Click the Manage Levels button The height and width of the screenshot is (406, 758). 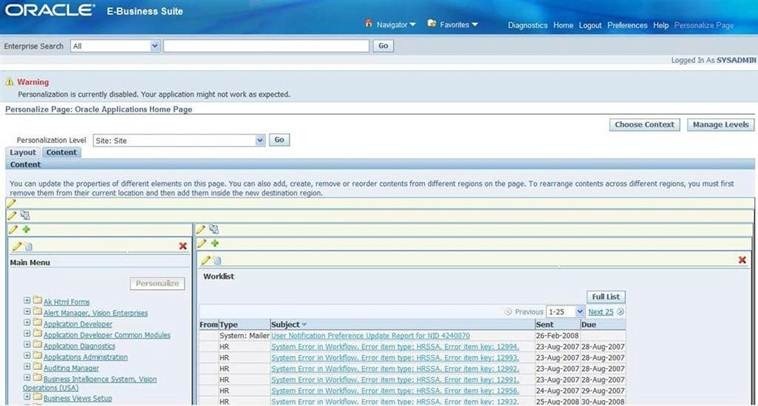tap(720, 125)
